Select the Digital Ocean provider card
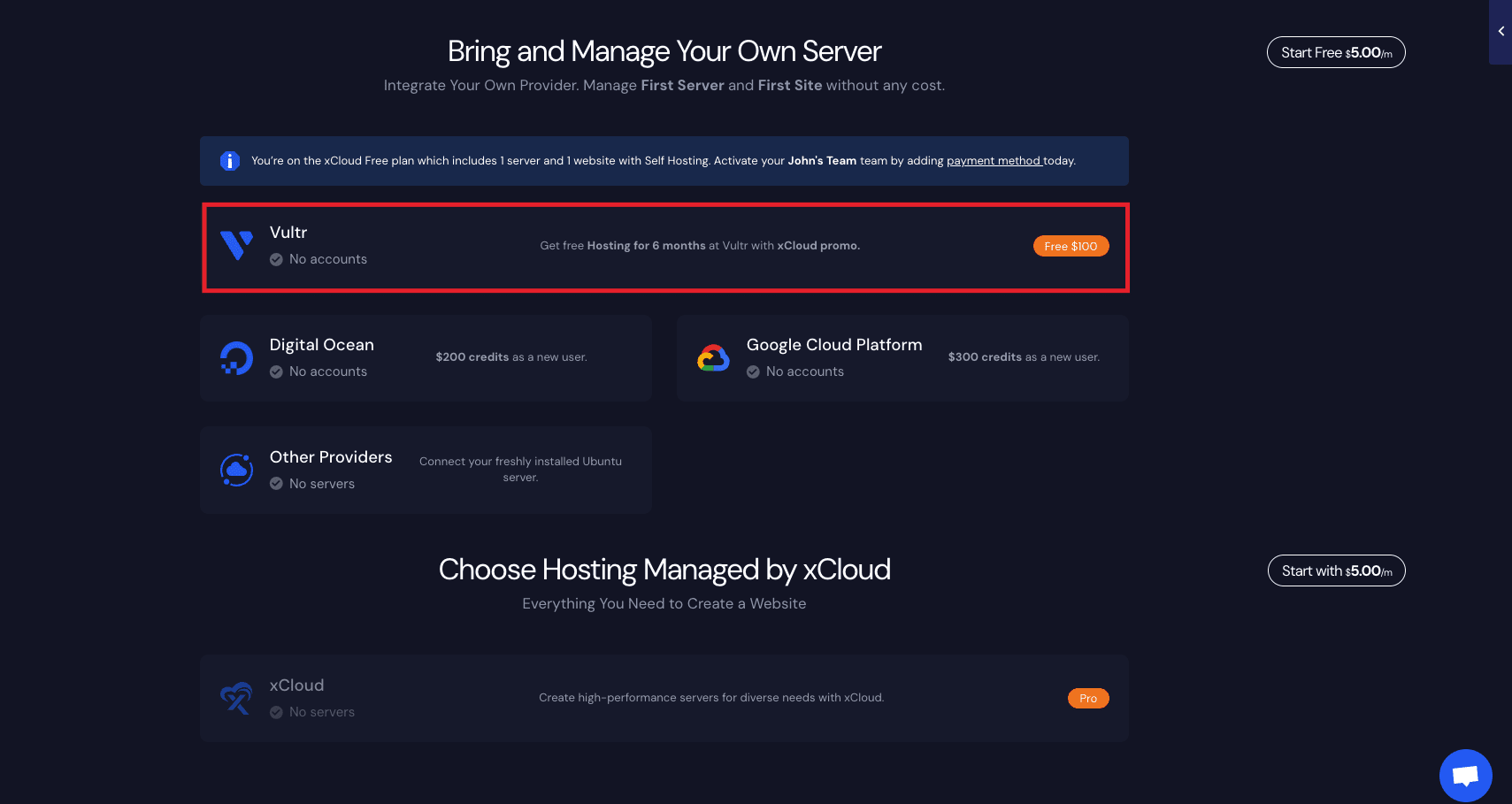 (x=426, y=357)
